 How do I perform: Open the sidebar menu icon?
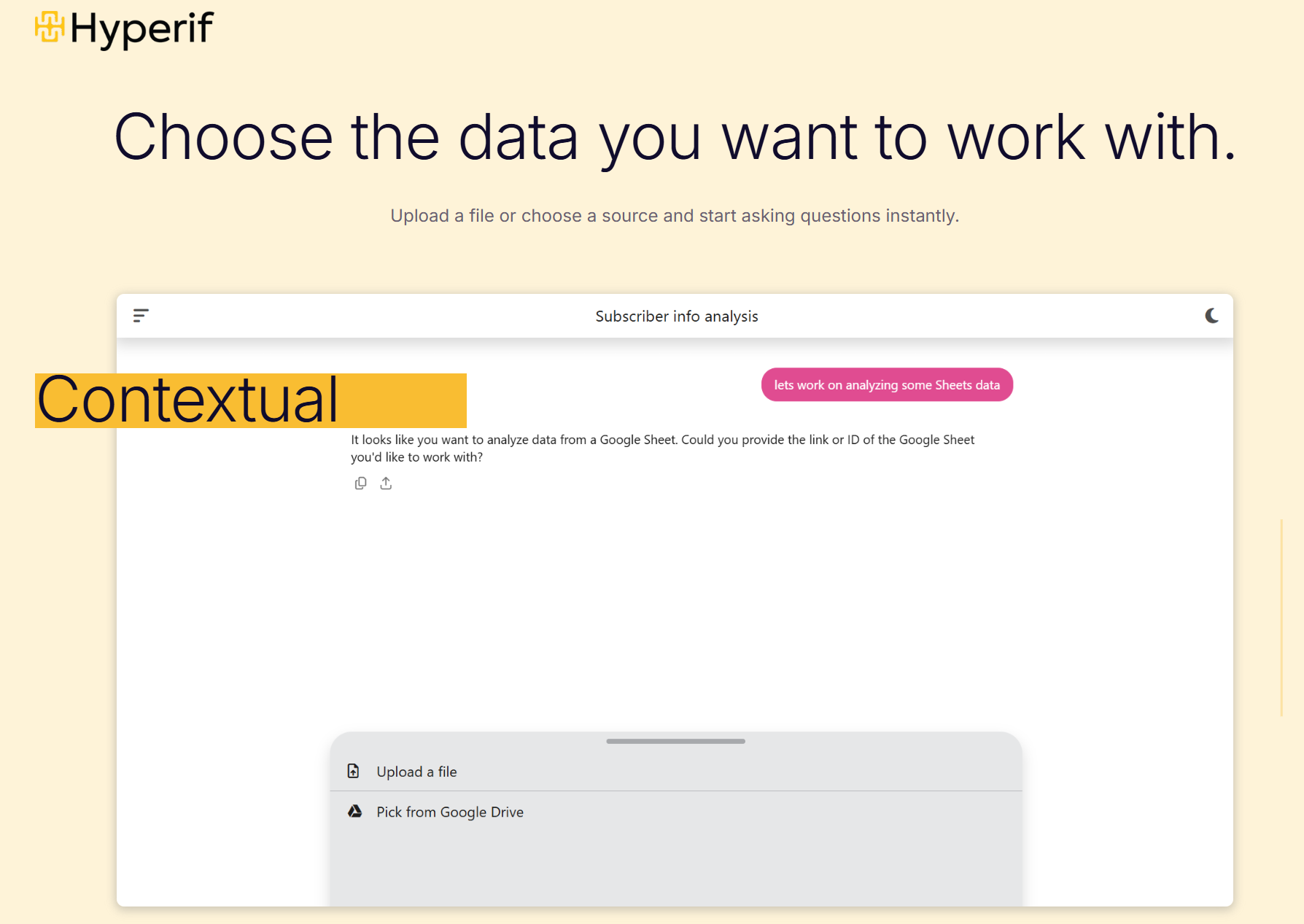(x=141, y=315)
